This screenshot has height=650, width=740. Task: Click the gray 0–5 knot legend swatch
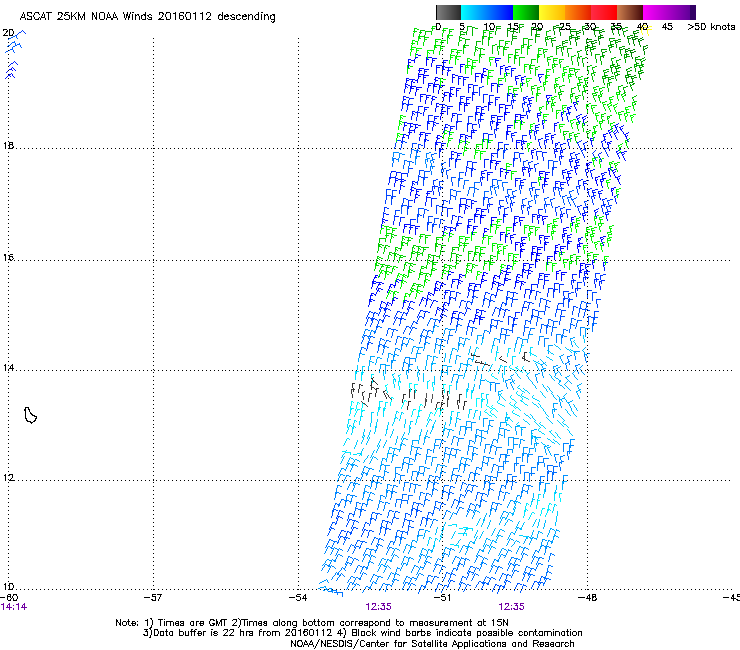(448, 12)
